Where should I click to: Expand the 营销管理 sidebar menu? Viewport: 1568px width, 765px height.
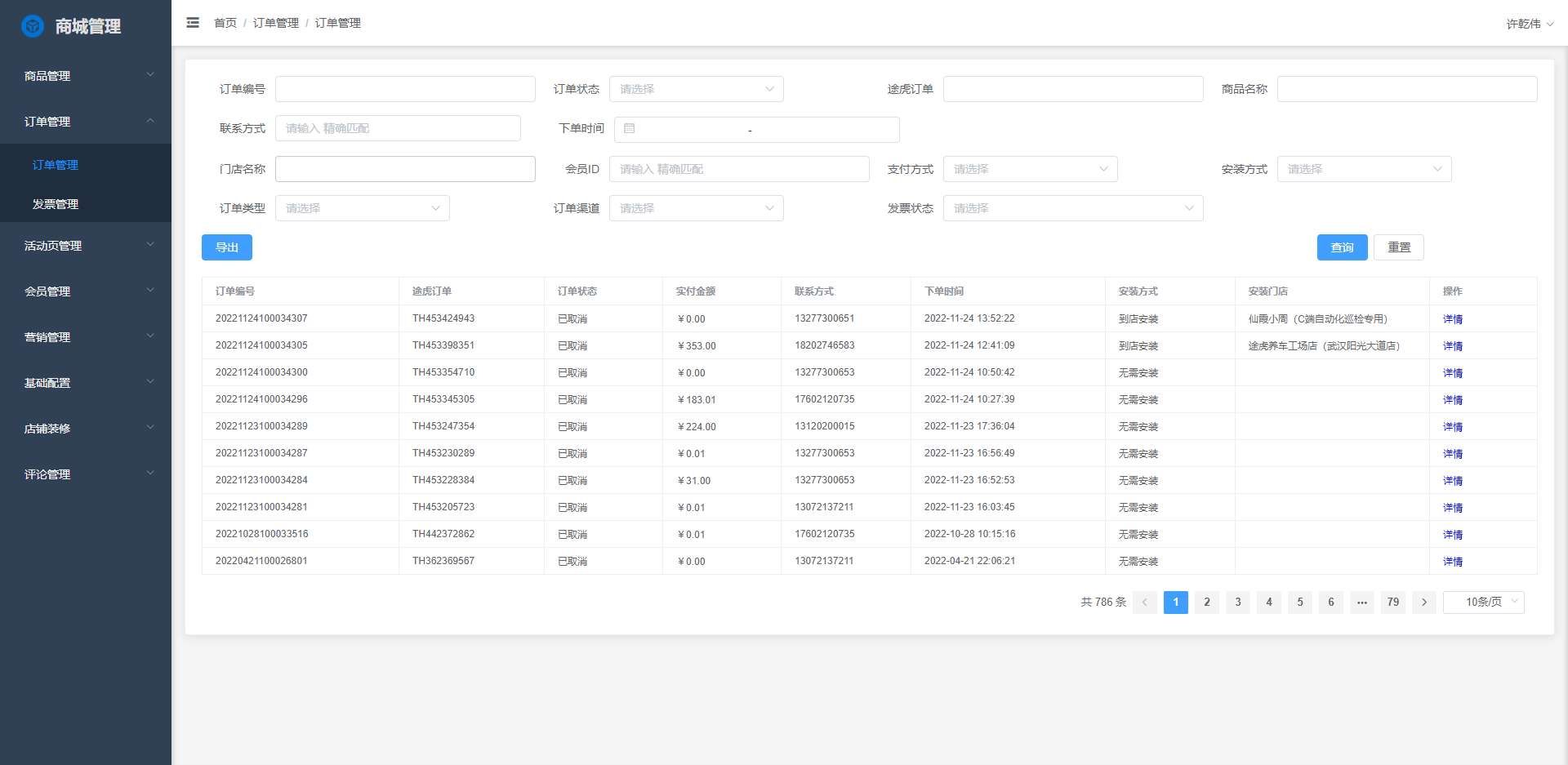(x=86, y=337)
